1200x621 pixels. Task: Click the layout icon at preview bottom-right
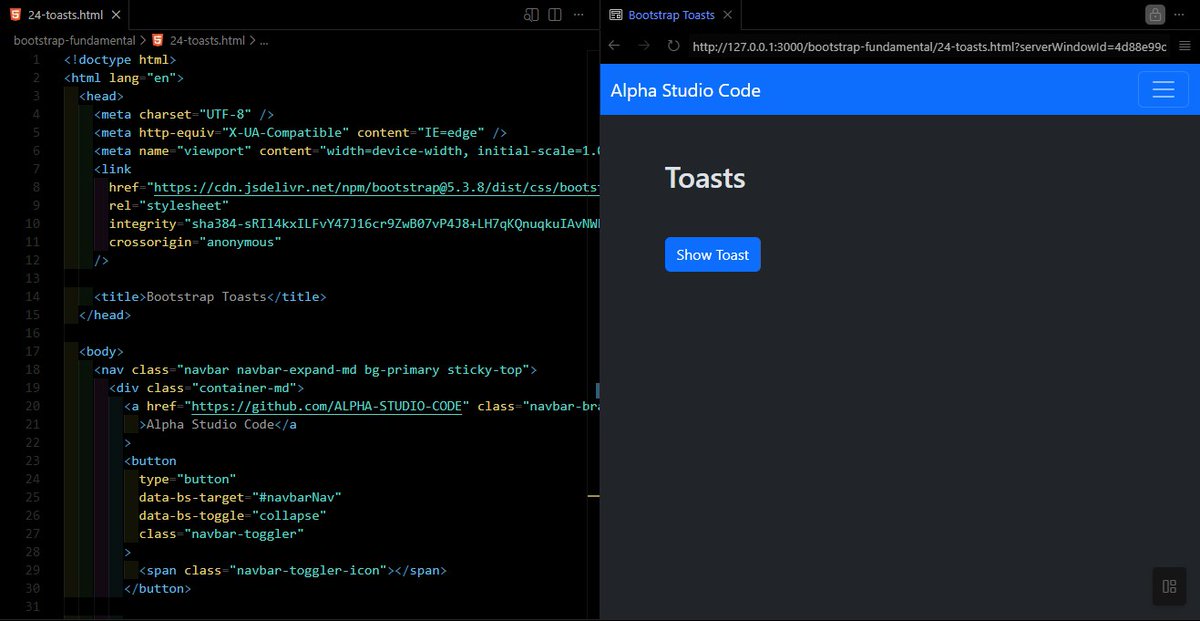click(1169, 586)
